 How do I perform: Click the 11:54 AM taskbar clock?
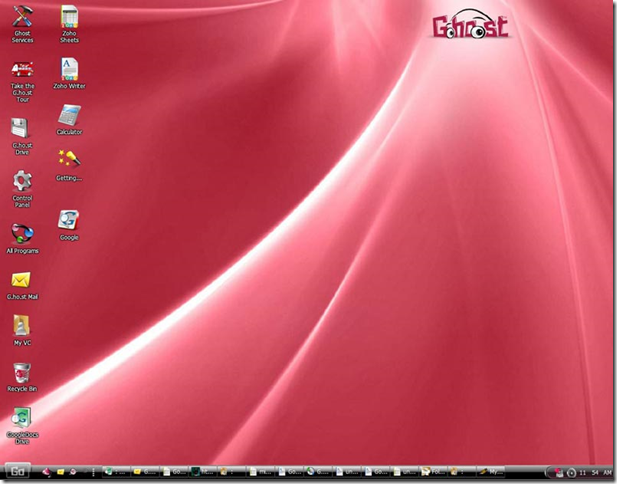click(x=595, y=473)
